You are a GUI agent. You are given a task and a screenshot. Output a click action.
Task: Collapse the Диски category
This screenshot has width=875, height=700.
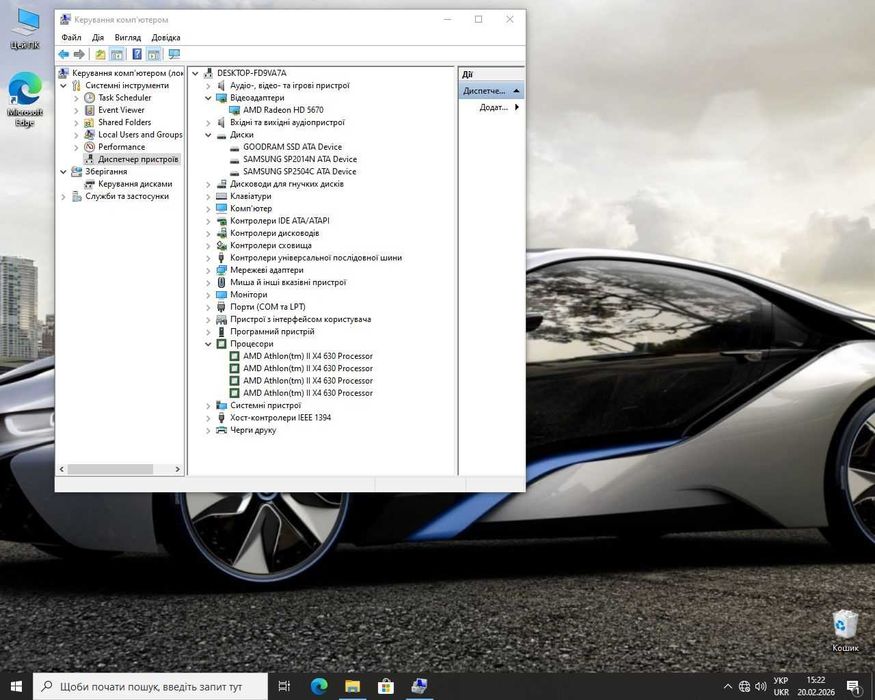click(208, 135)
